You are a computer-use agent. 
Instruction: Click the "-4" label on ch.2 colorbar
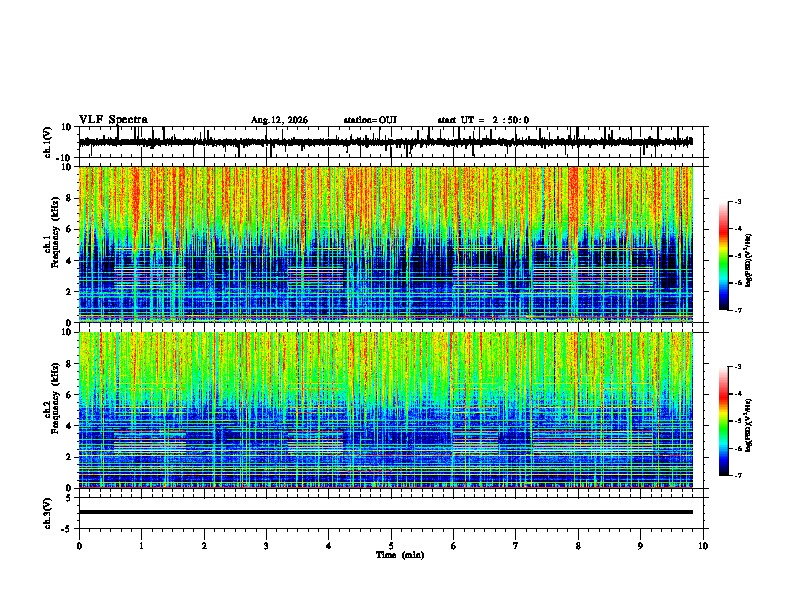pos(737,394)
